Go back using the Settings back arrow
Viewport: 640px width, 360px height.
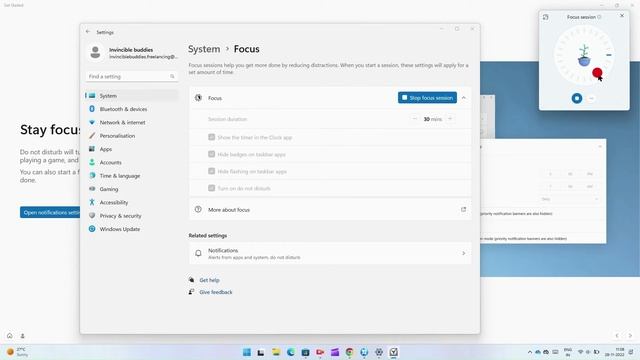click(x=88, y=32)
